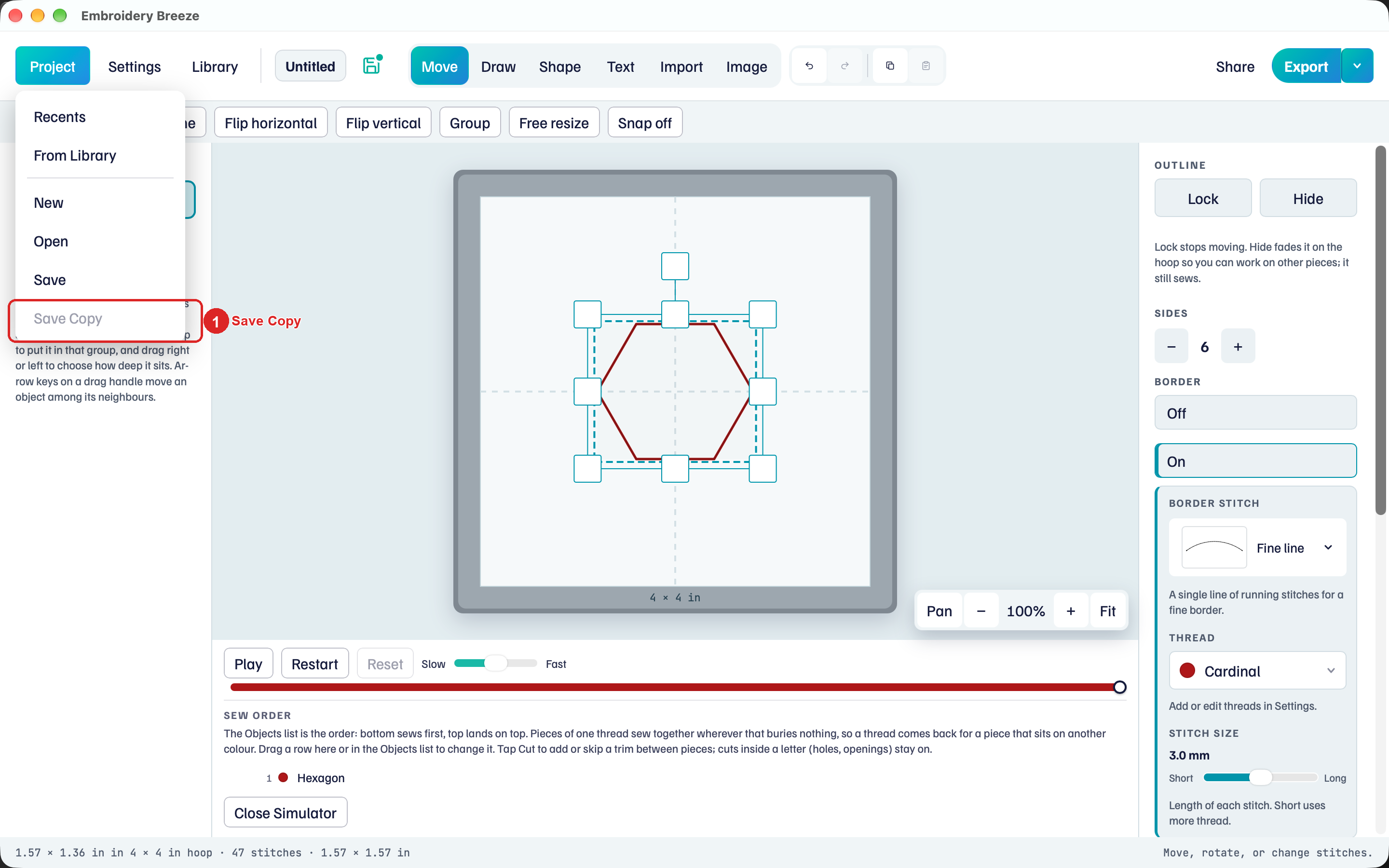Click the save disk icon beside Untitled
1389x868 pixels.
coord(372,66)
